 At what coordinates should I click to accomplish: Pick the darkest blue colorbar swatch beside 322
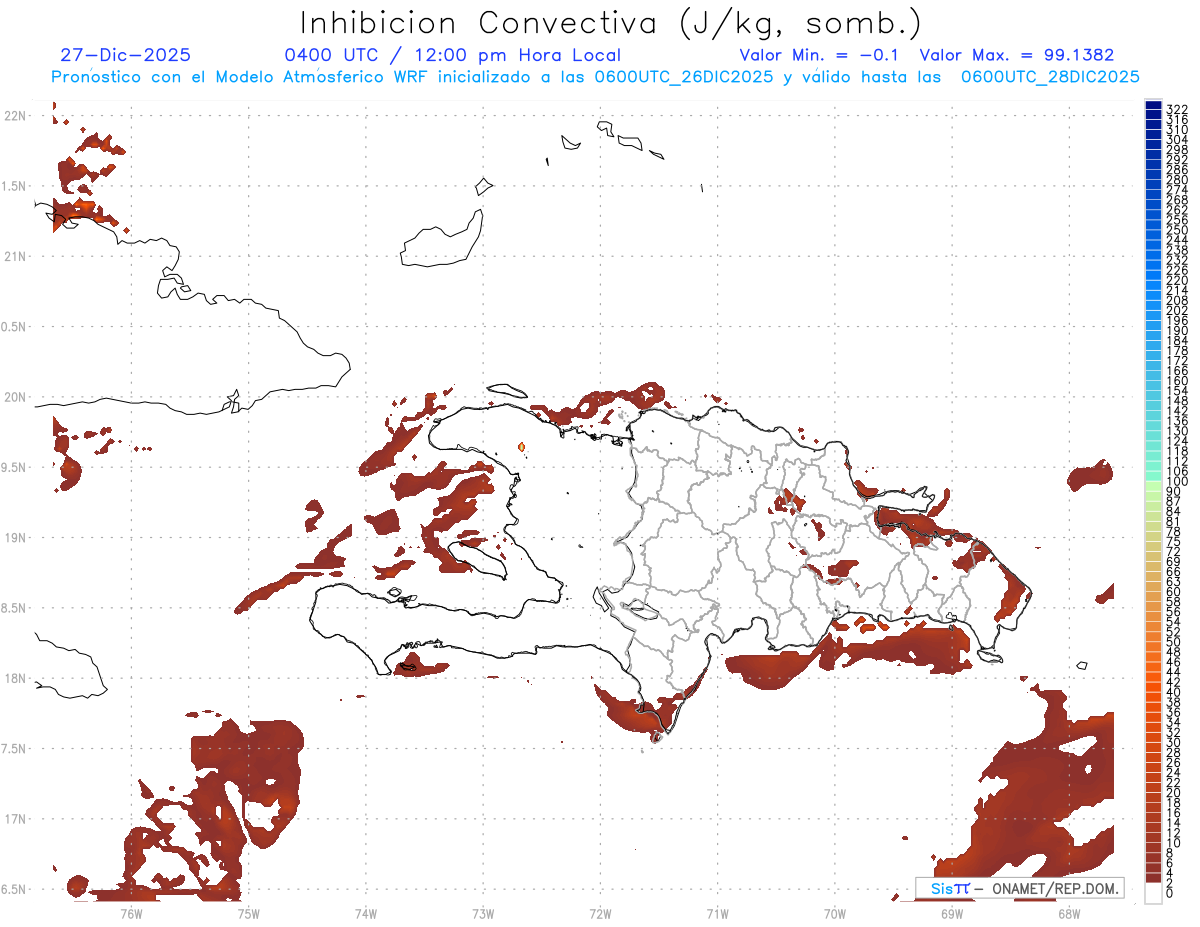pos(1153,106)
